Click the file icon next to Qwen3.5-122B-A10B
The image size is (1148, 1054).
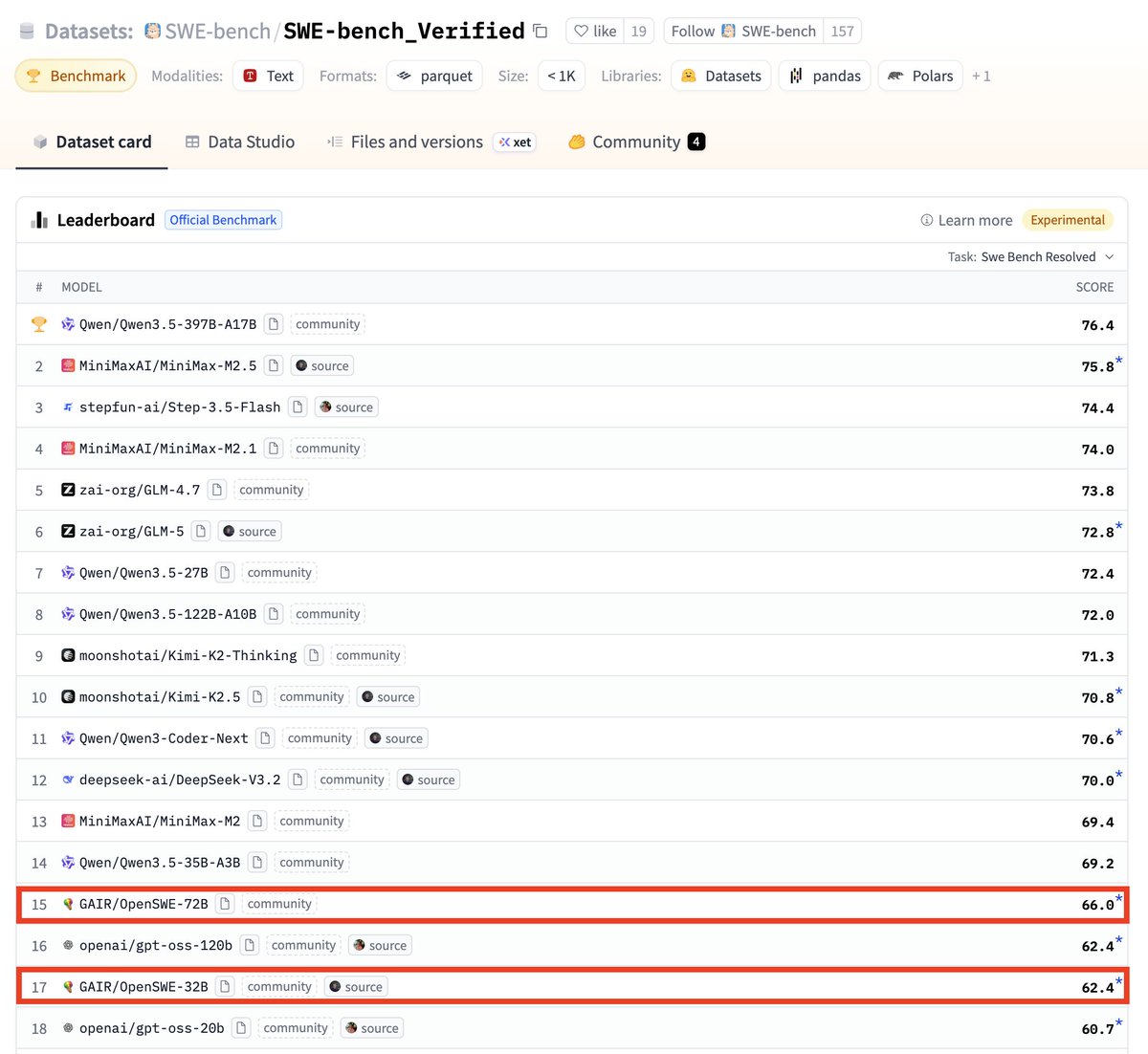(x=274, y=614)
